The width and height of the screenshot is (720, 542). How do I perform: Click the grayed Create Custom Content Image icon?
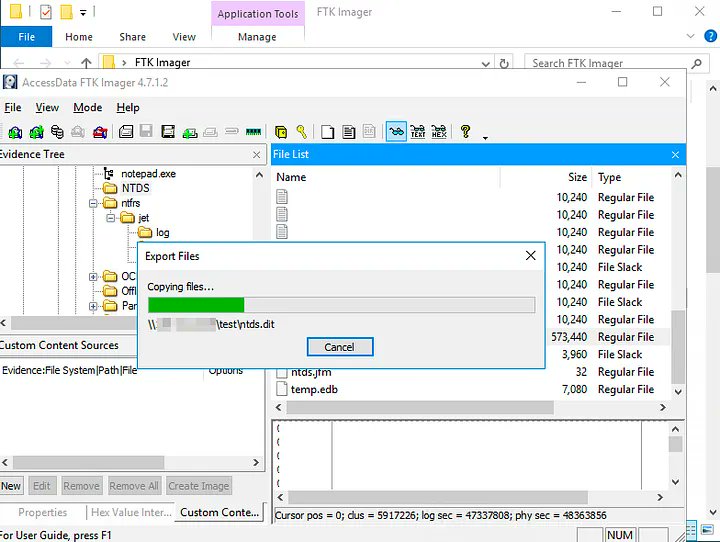point(210,132)
